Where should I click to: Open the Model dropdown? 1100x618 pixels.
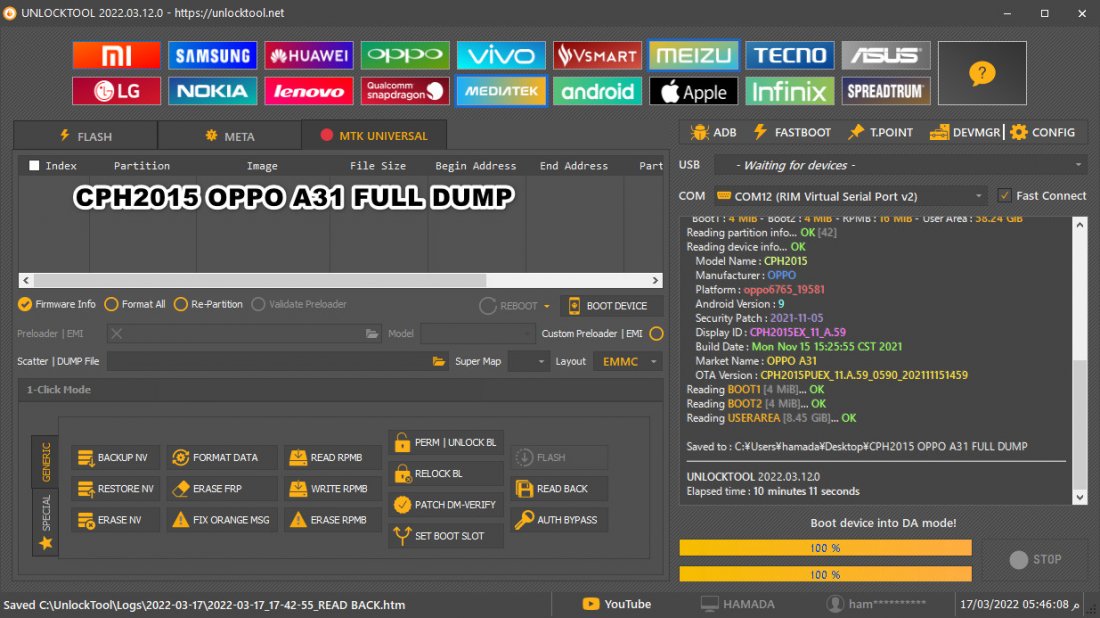[477, 334]
